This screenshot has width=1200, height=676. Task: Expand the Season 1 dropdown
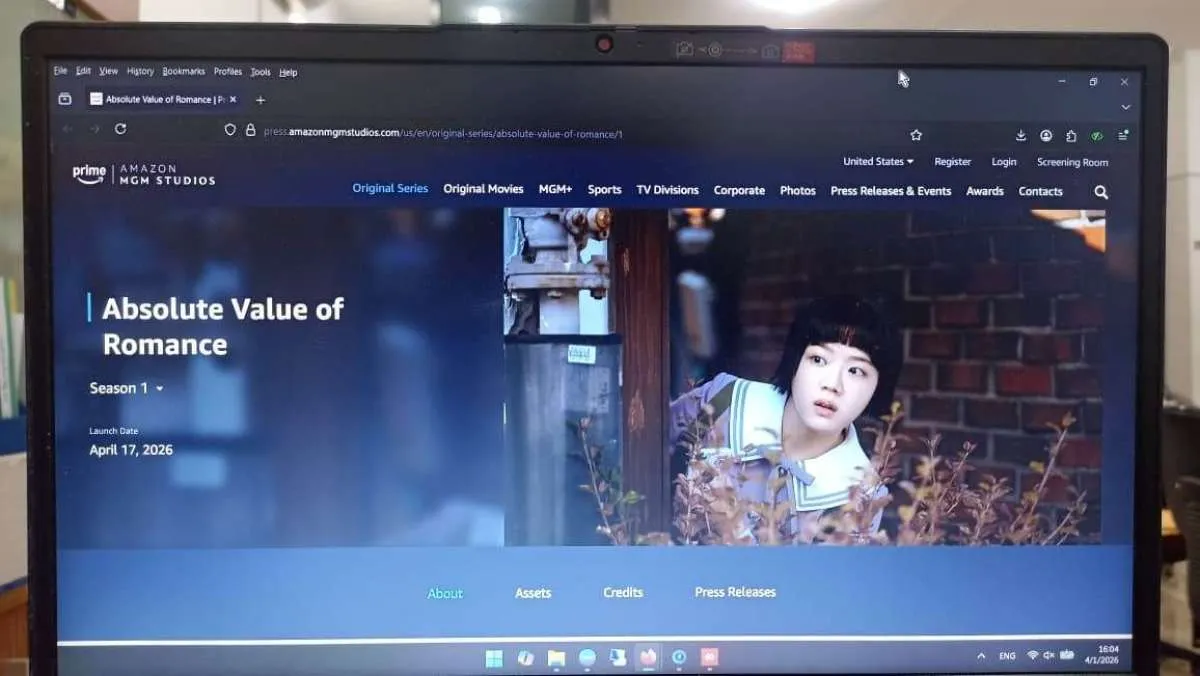coord(125,388)
